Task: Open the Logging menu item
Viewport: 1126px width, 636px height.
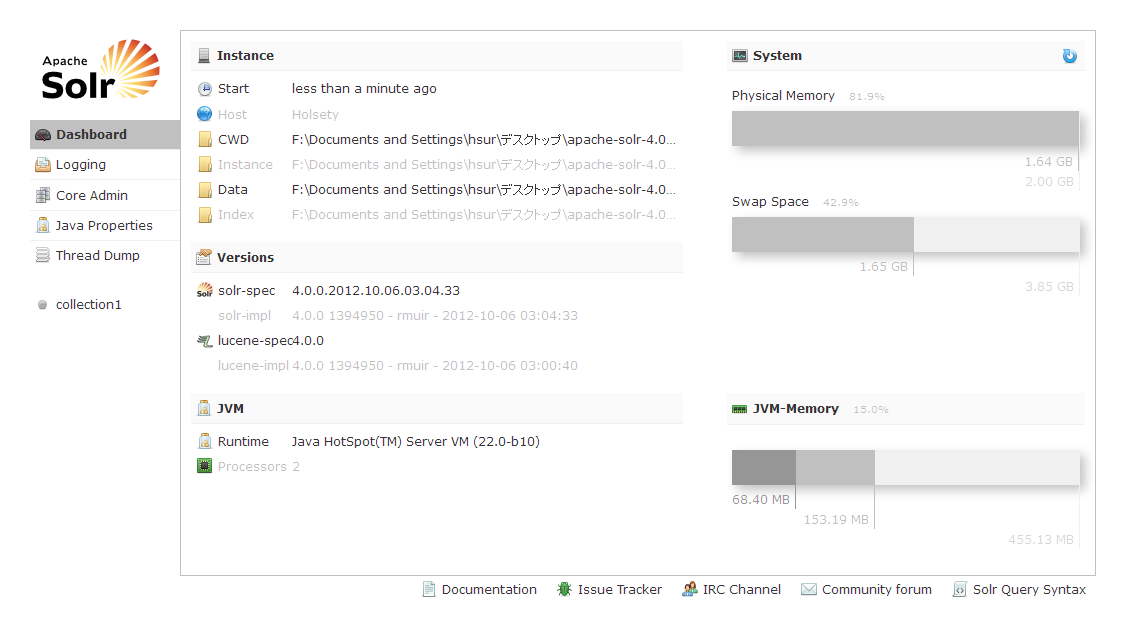Action: [81, 165]
